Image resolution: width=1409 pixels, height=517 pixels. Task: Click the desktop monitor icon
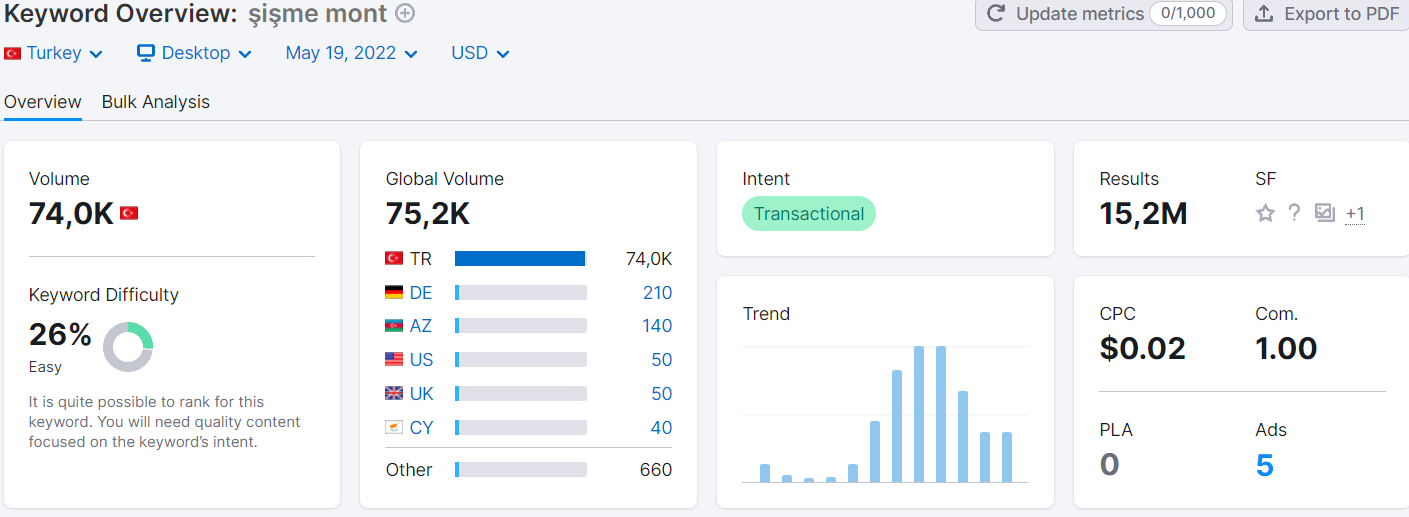[x=146, y=53]
